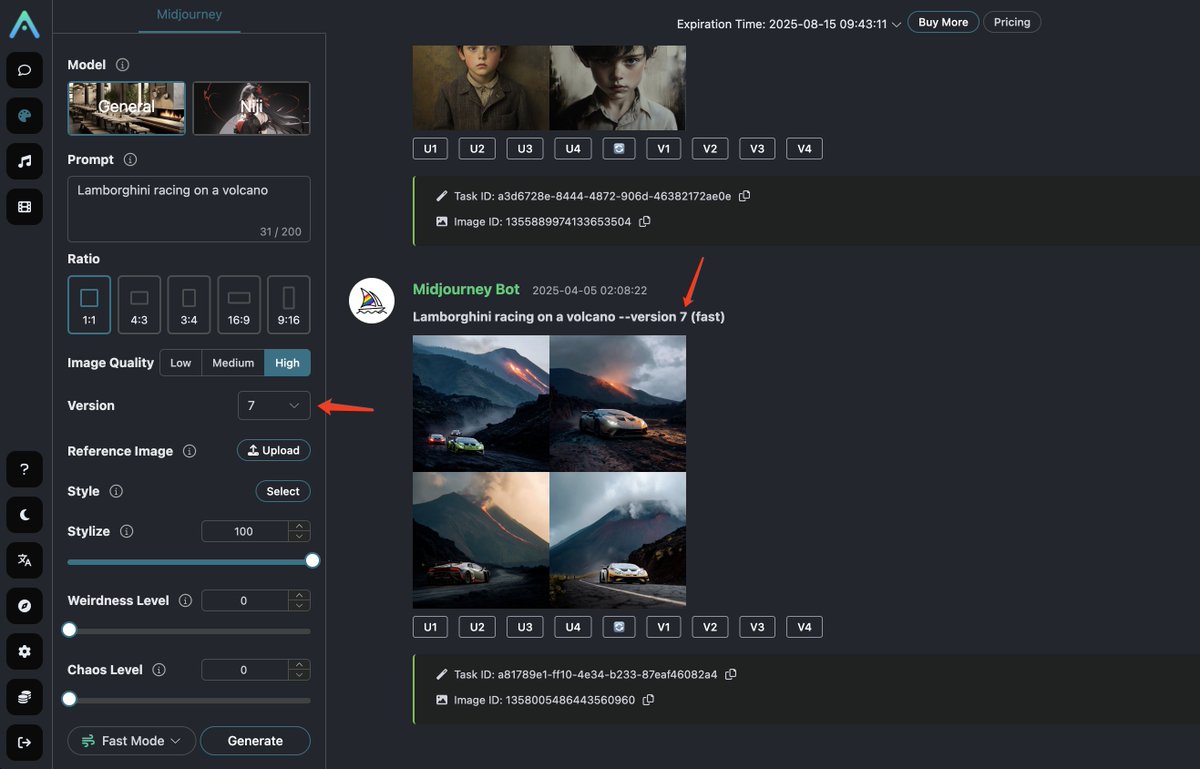This screenshot has height=769, width=1200.
Task: Click the Stylize number field showing 100
Action: click(x=245, y=531)
